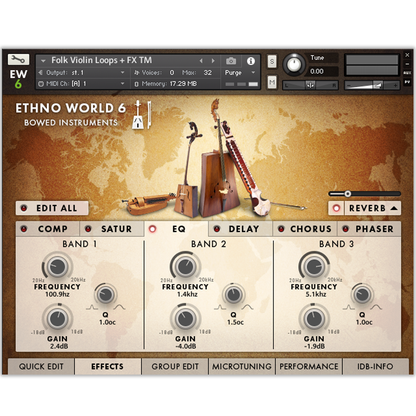This screenshot has height=416, width=416.
Task: Enable the CHORUS effect LED
Action: (281, 229)
